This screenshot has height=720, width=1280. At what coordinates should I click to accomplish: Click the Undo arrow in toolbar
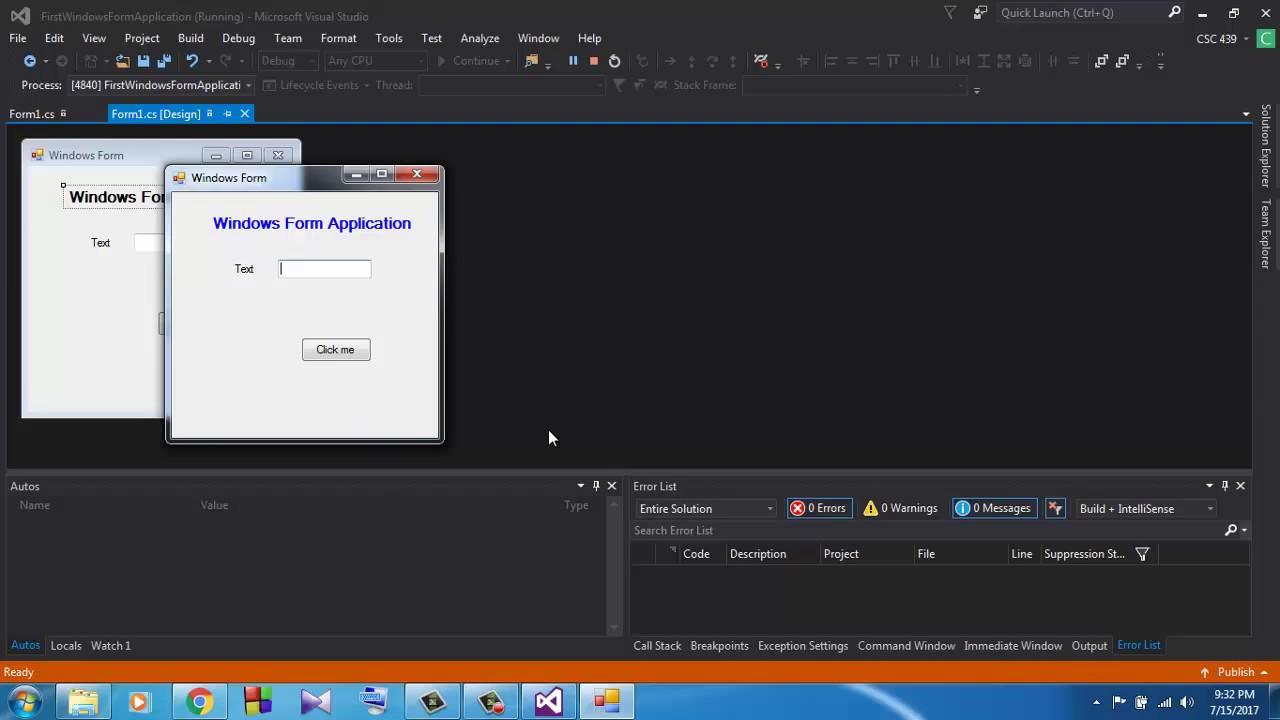pyautogui.click(x=191, y=61)
